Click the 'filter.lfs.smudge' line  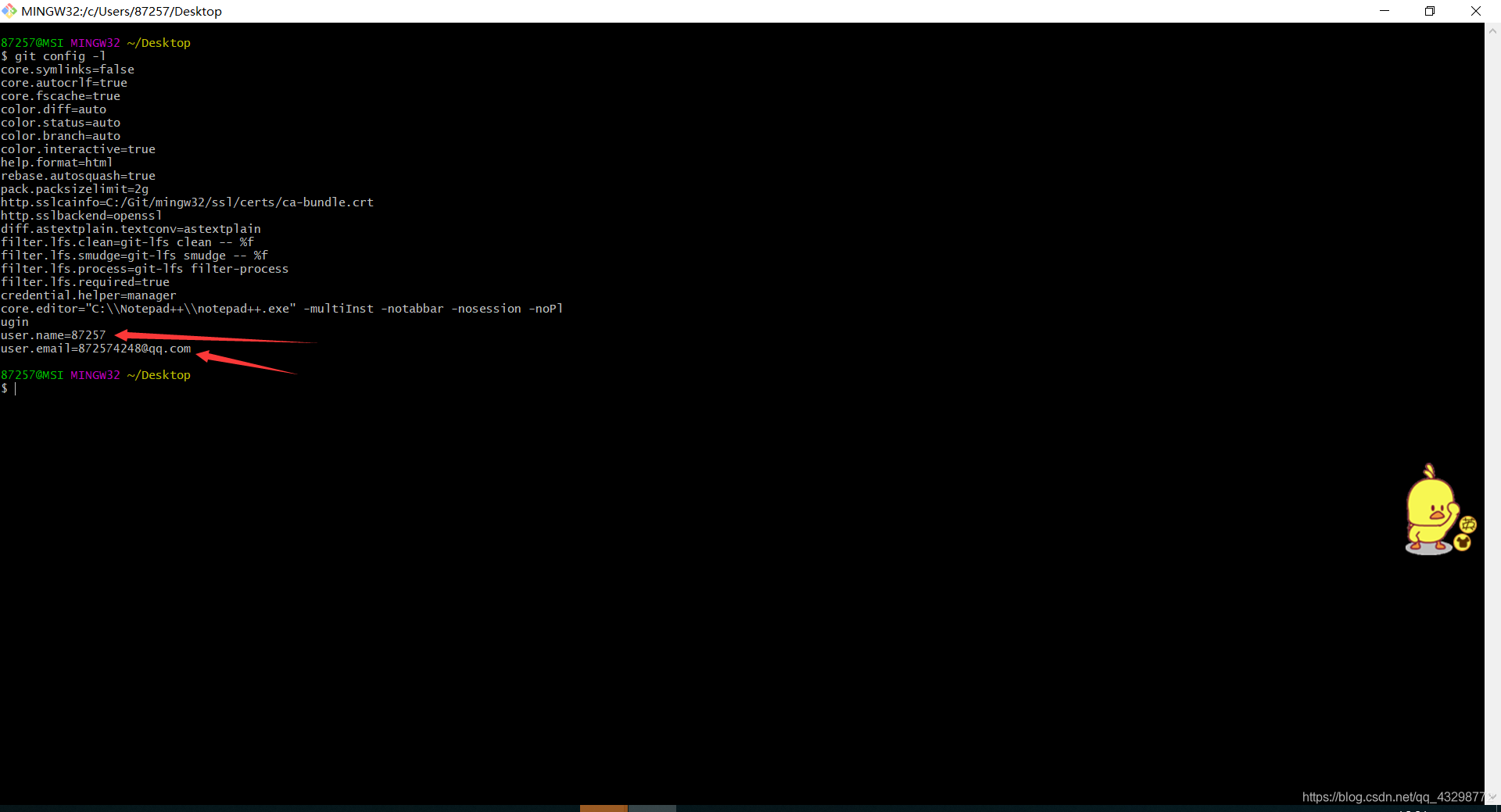(134, 256)
